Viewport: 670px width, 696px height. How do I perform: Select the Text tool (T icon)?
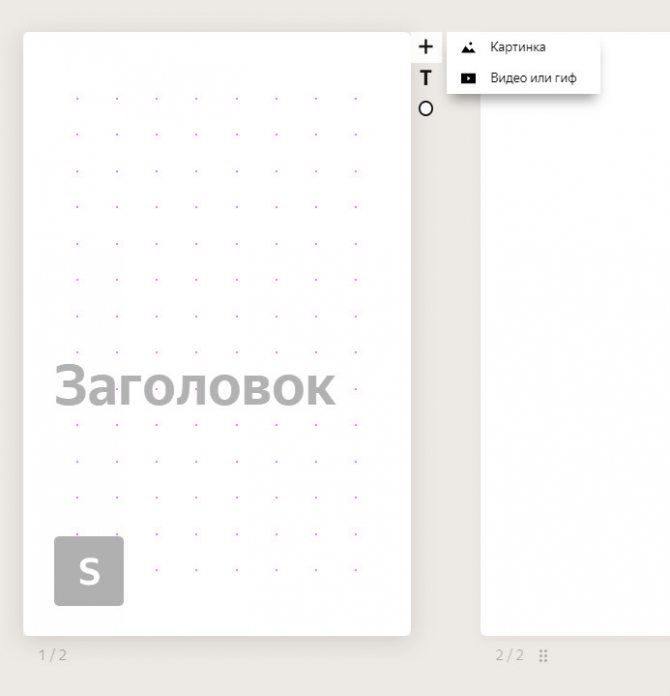point(426,78)
